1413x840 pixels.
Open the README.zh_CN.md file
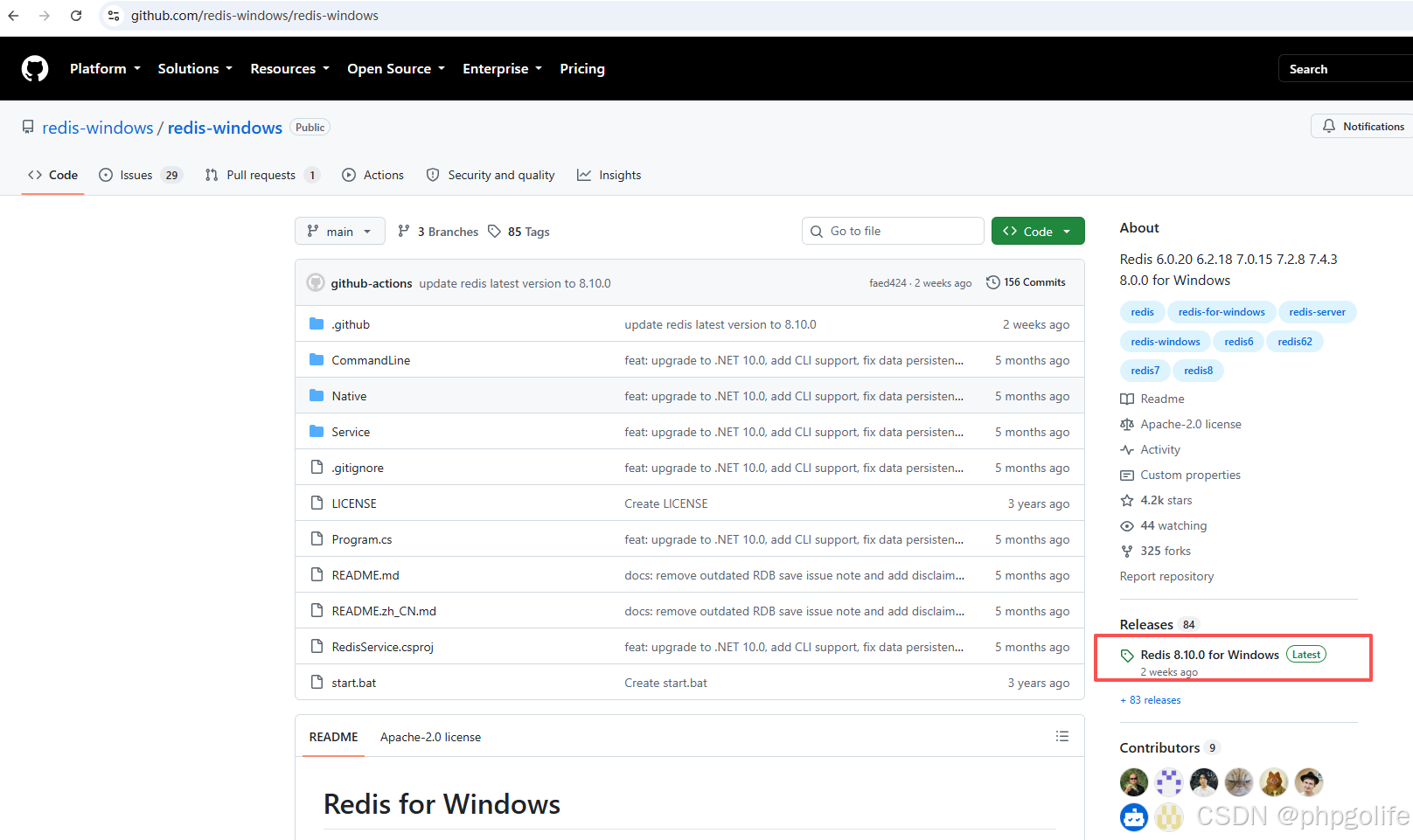384,612
